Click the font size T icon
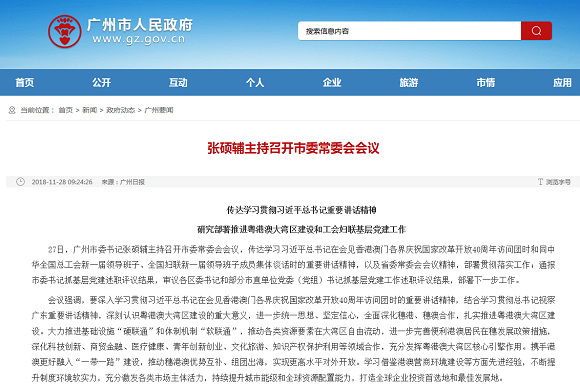 (x=540, y=182)
